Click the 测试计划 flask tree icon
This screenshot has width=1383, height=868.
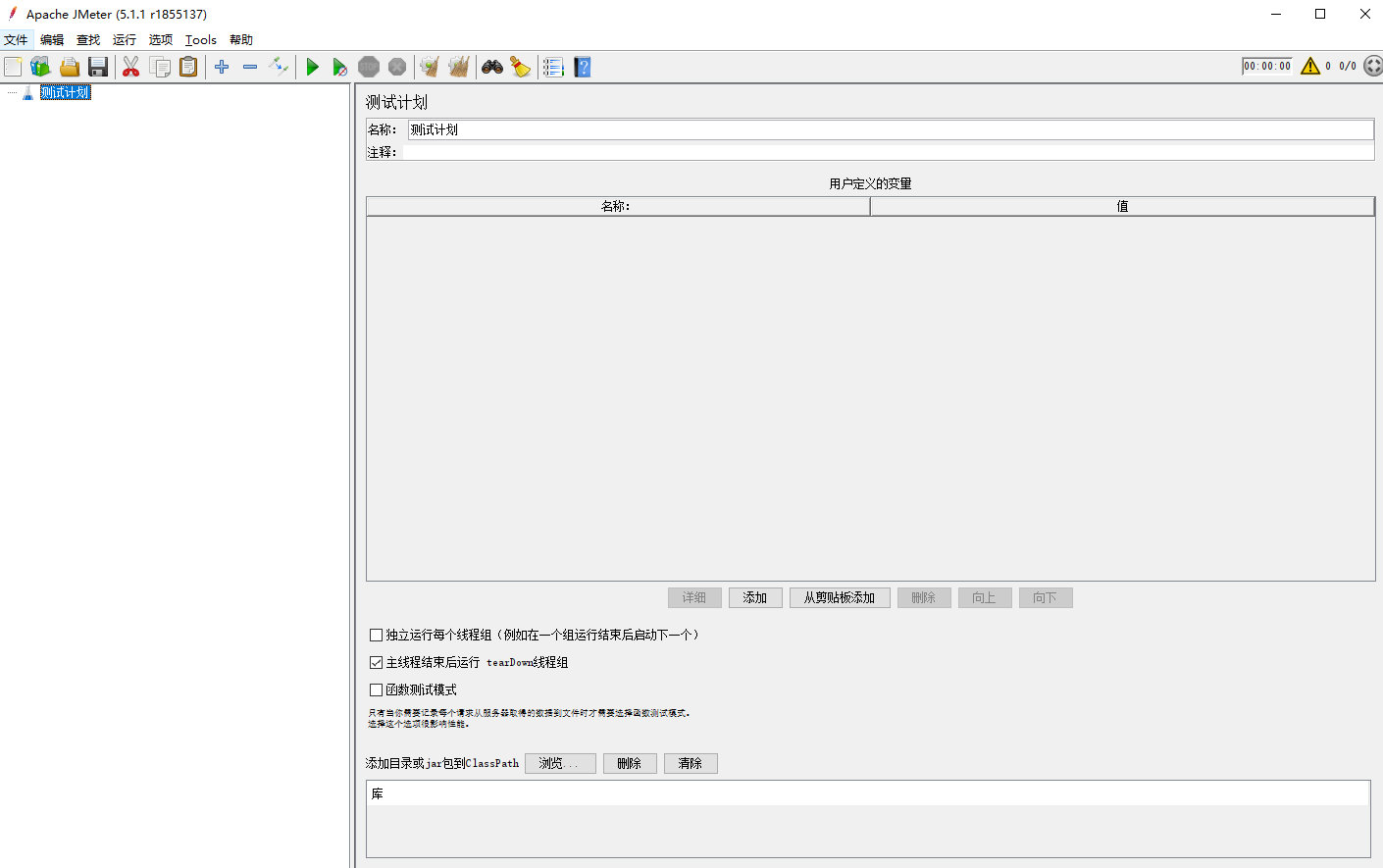tap(27, 92)
